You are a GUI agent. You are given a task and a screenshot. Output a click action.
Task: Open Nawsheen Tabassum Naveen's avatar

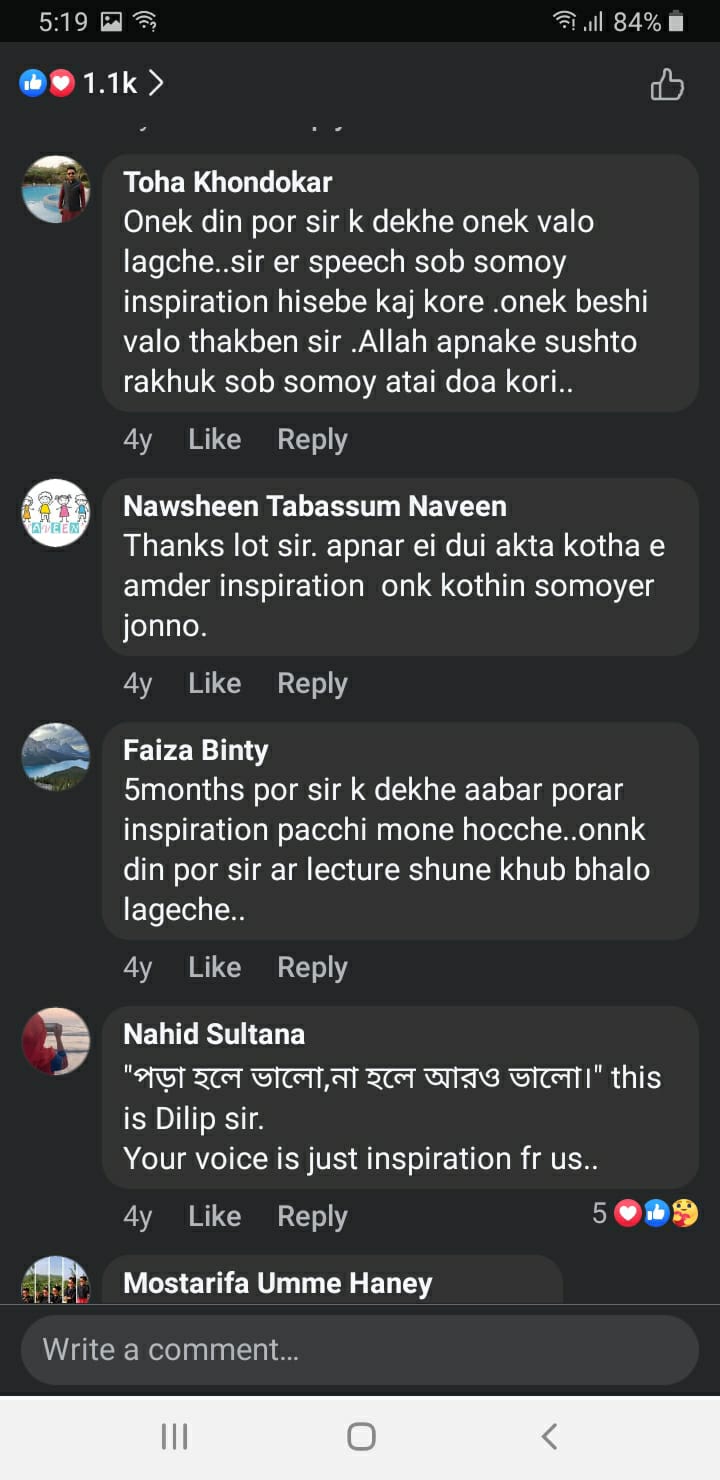[56, 513]
